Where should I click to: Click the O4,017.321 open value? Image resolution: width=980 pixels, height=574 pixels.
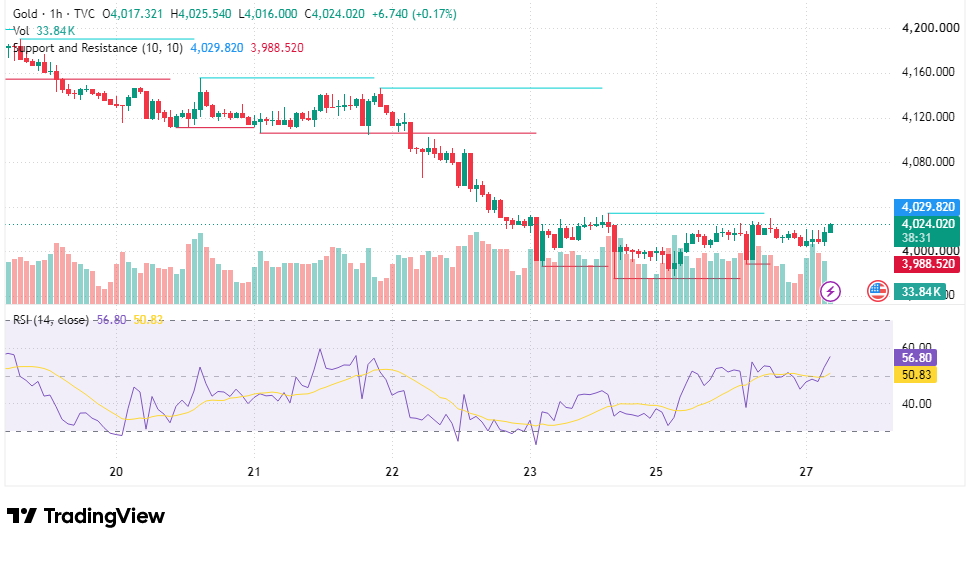[133, 14]
